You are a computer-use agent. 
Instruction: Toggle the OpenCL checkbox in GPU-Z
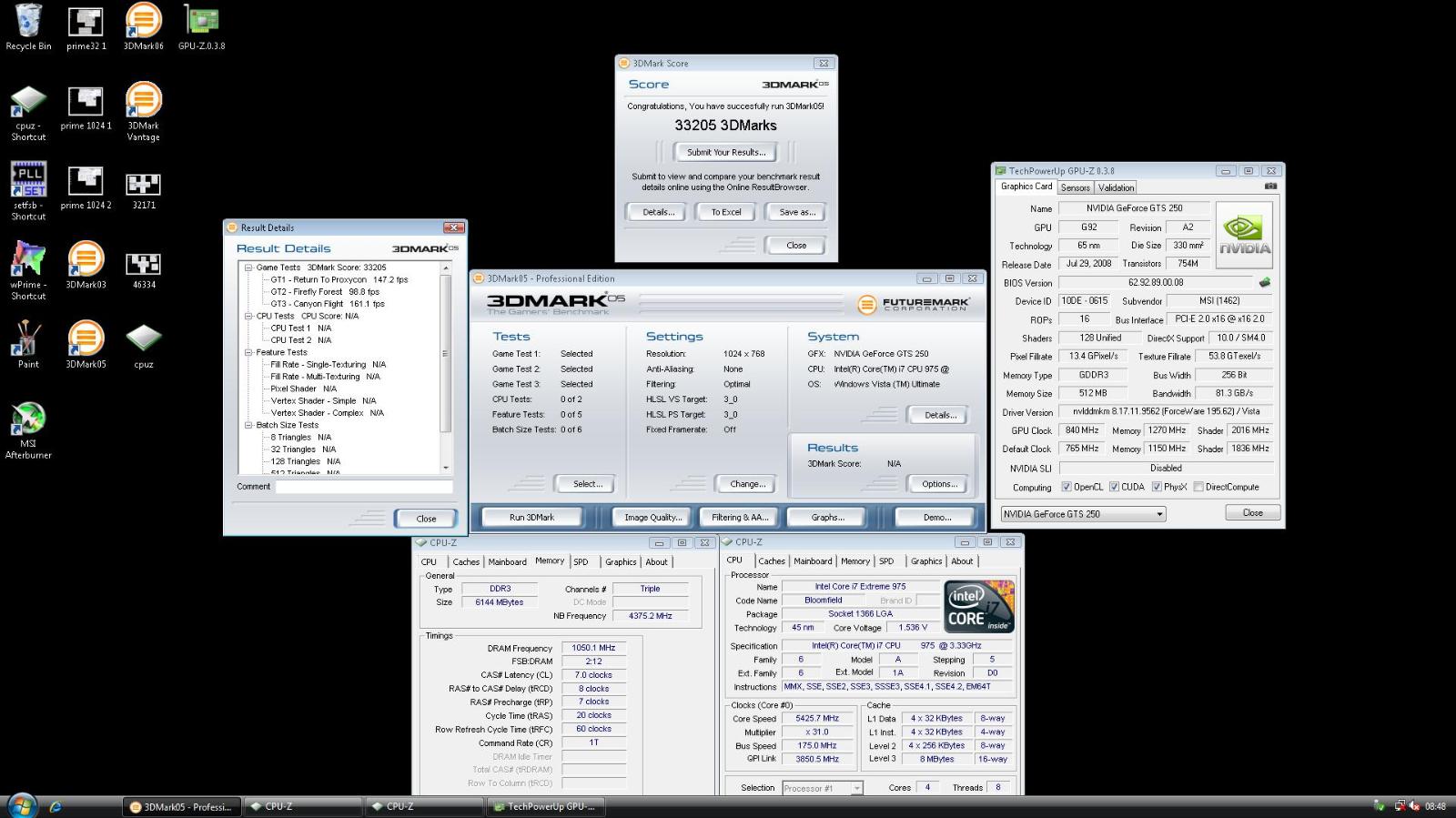[1067, 487]
